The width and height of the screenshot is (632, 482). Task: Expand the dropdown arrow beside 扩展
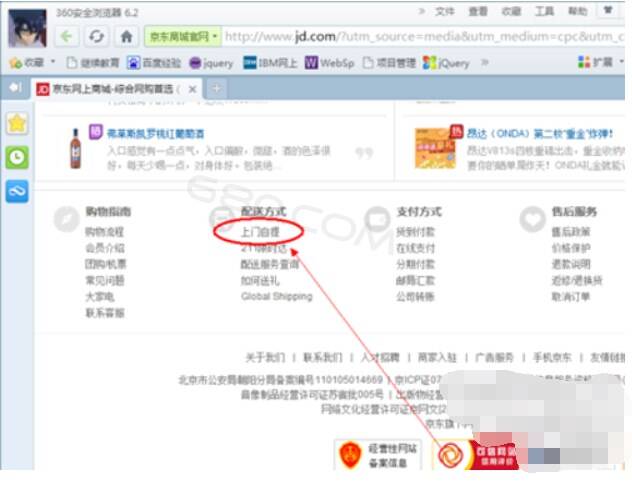622,62
